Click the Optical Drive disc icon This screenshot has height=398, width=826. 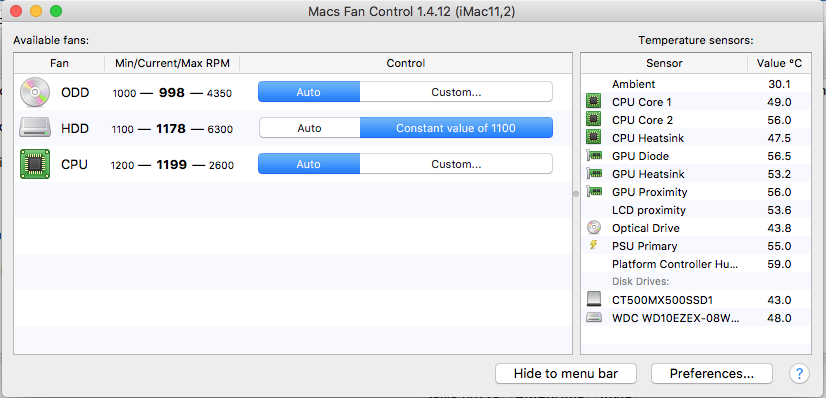tap(594, 227)
